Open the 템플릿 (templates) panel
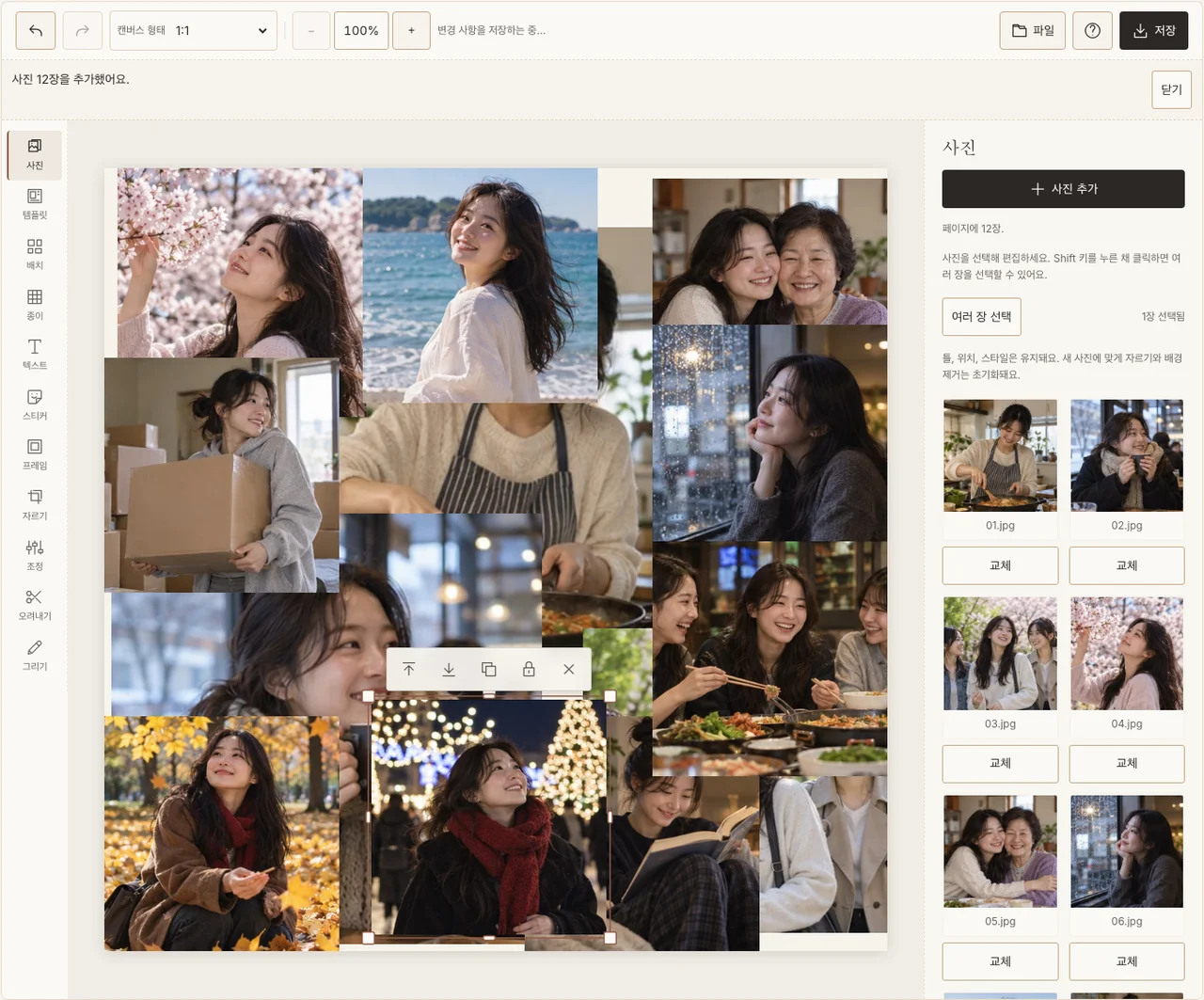The width and height of the screenshot is (1204, 1000). (35, 204)
